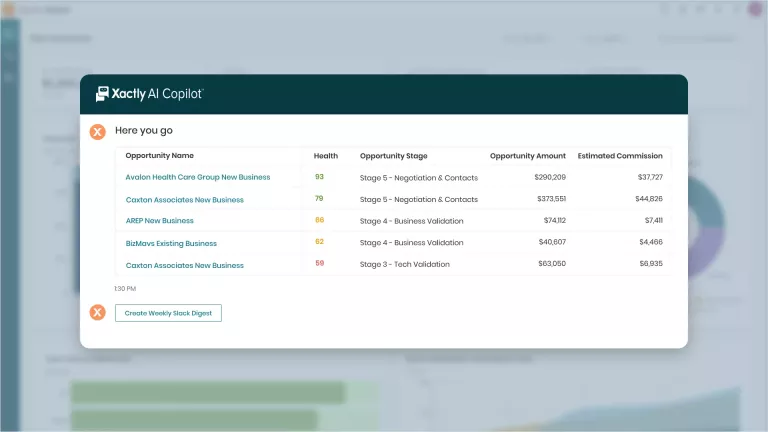The width and height of the screenshot is (768, 432).
Task: Click the Stage 5 cell in the $373,551 row
Action: [x=418, y=199]
